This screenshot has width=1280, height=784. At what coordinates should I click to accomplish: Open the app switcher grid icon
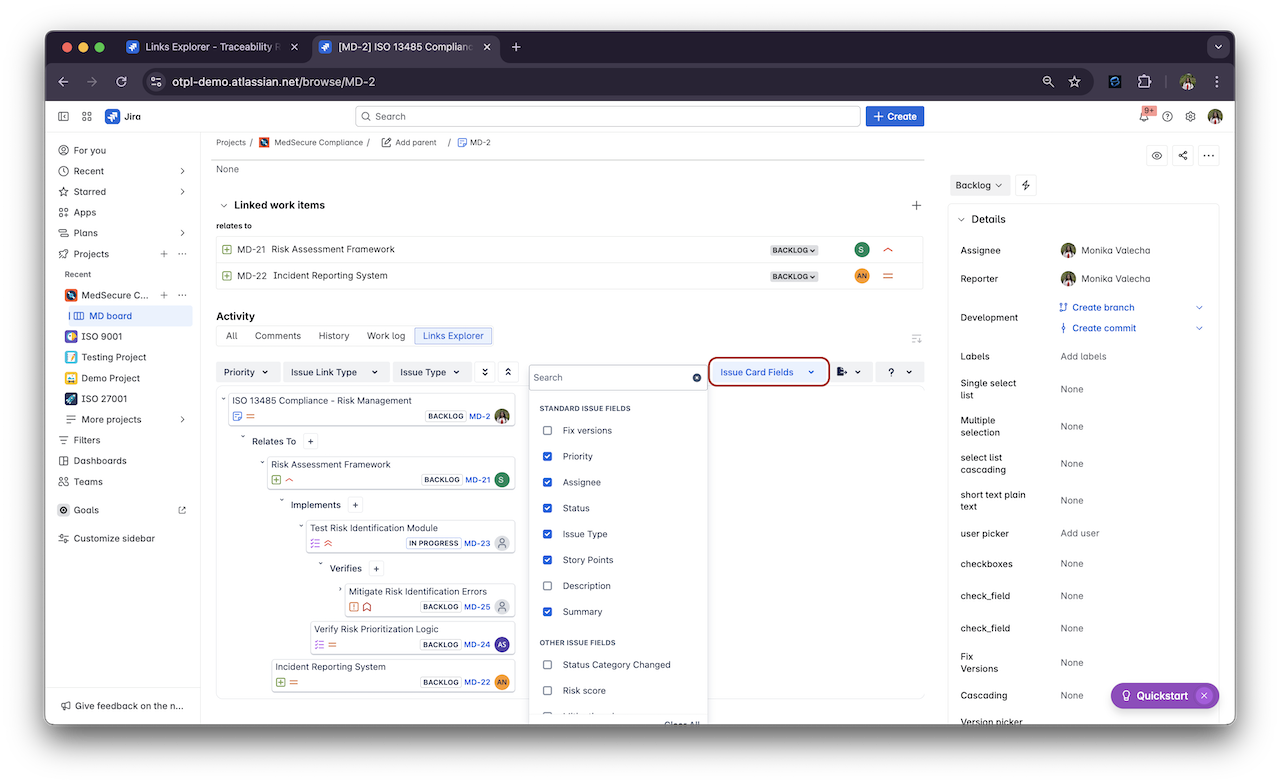tap(87, 117)
